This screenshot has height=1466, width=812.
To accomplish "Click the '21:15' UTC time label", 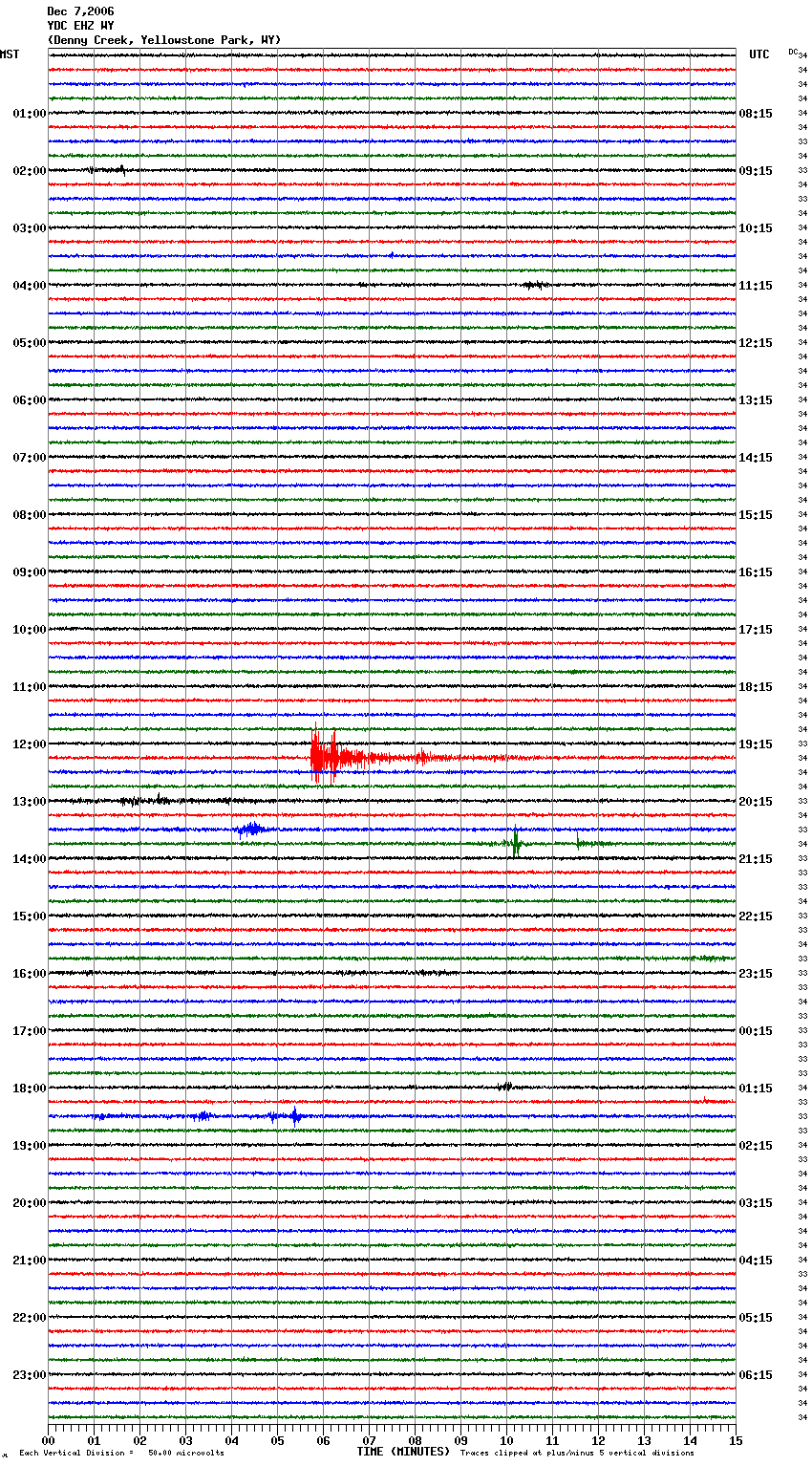I will (756, 859).
